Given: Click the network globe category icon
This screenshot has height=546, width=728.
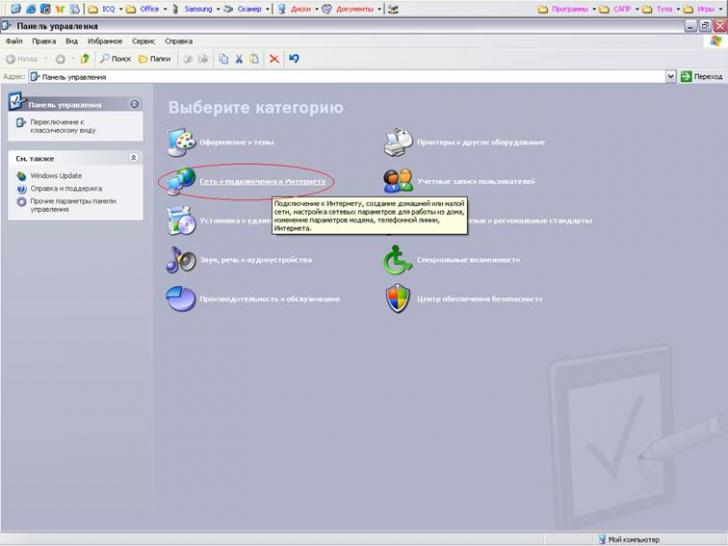Looking at the screenshot, I should [181, 181].
